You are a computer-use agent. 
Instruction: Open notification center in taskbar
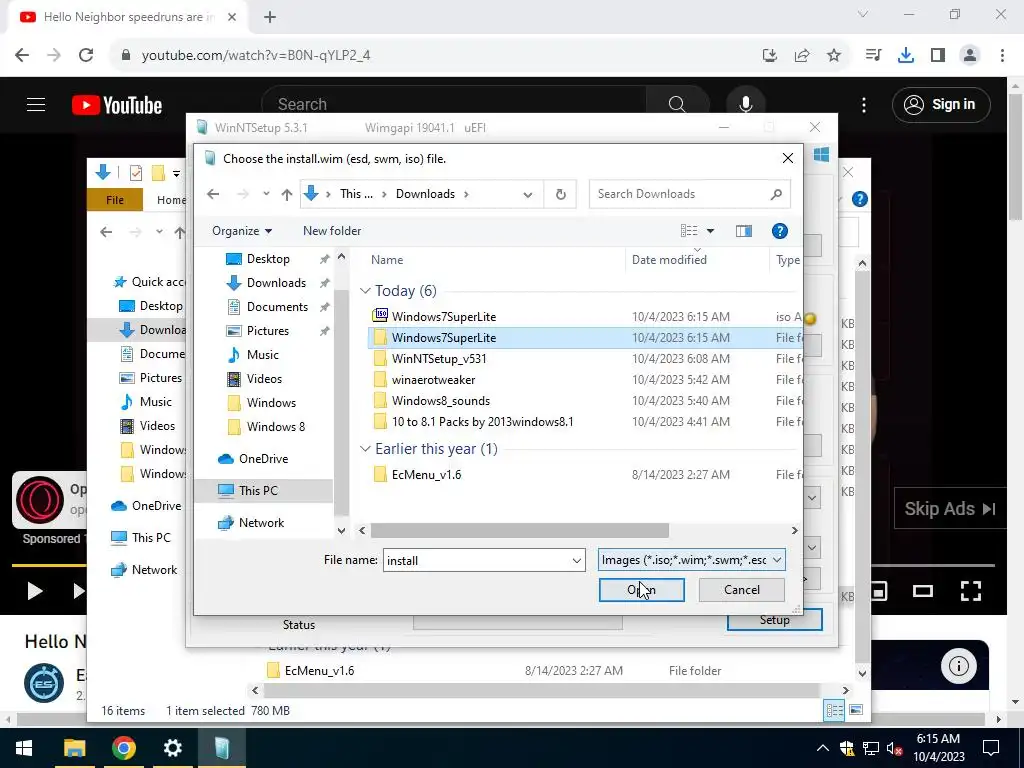[991, 748]
